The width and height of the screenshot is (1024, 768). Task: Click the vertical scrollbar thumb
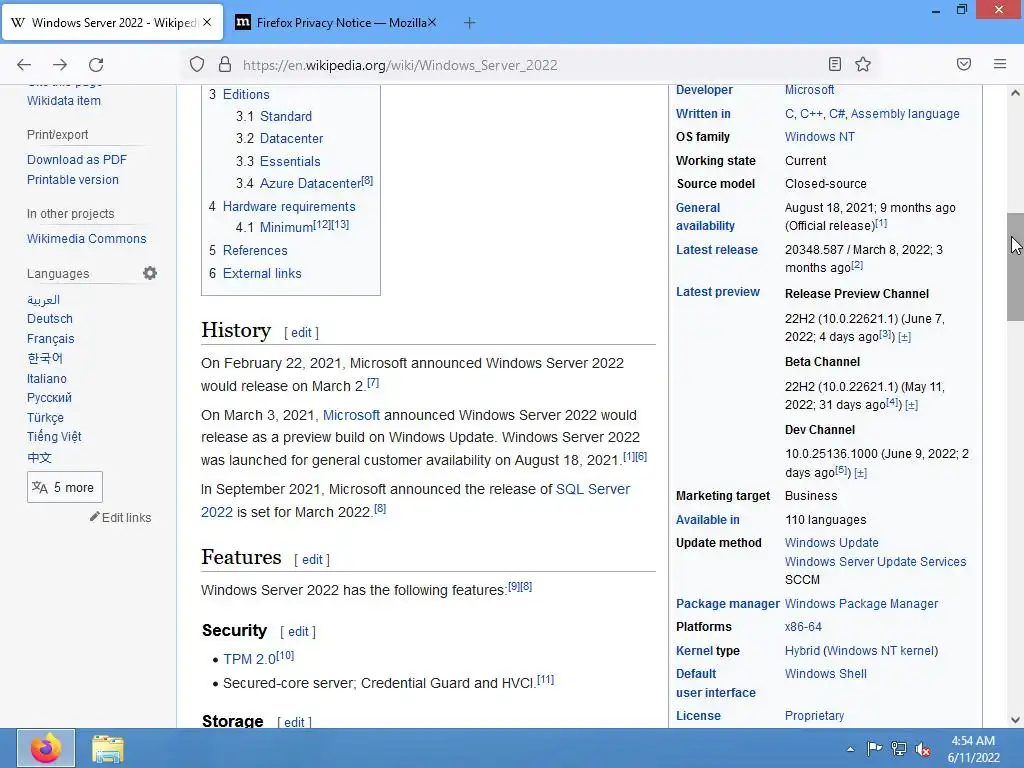[1015, 266]
